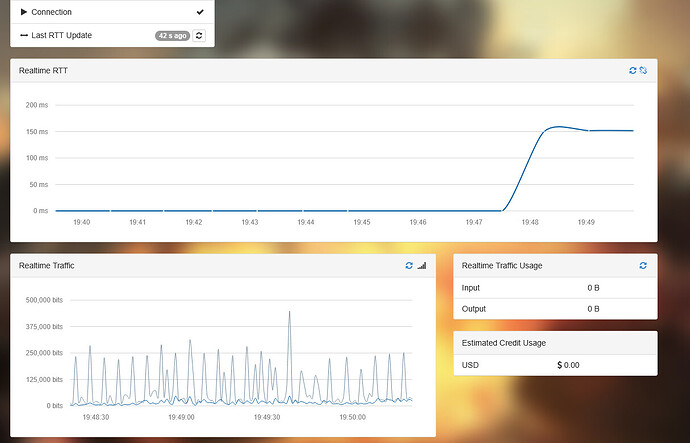Click the 0 bits axis label
This screenshot has height=443, width=690.
[x=55, y=406]
